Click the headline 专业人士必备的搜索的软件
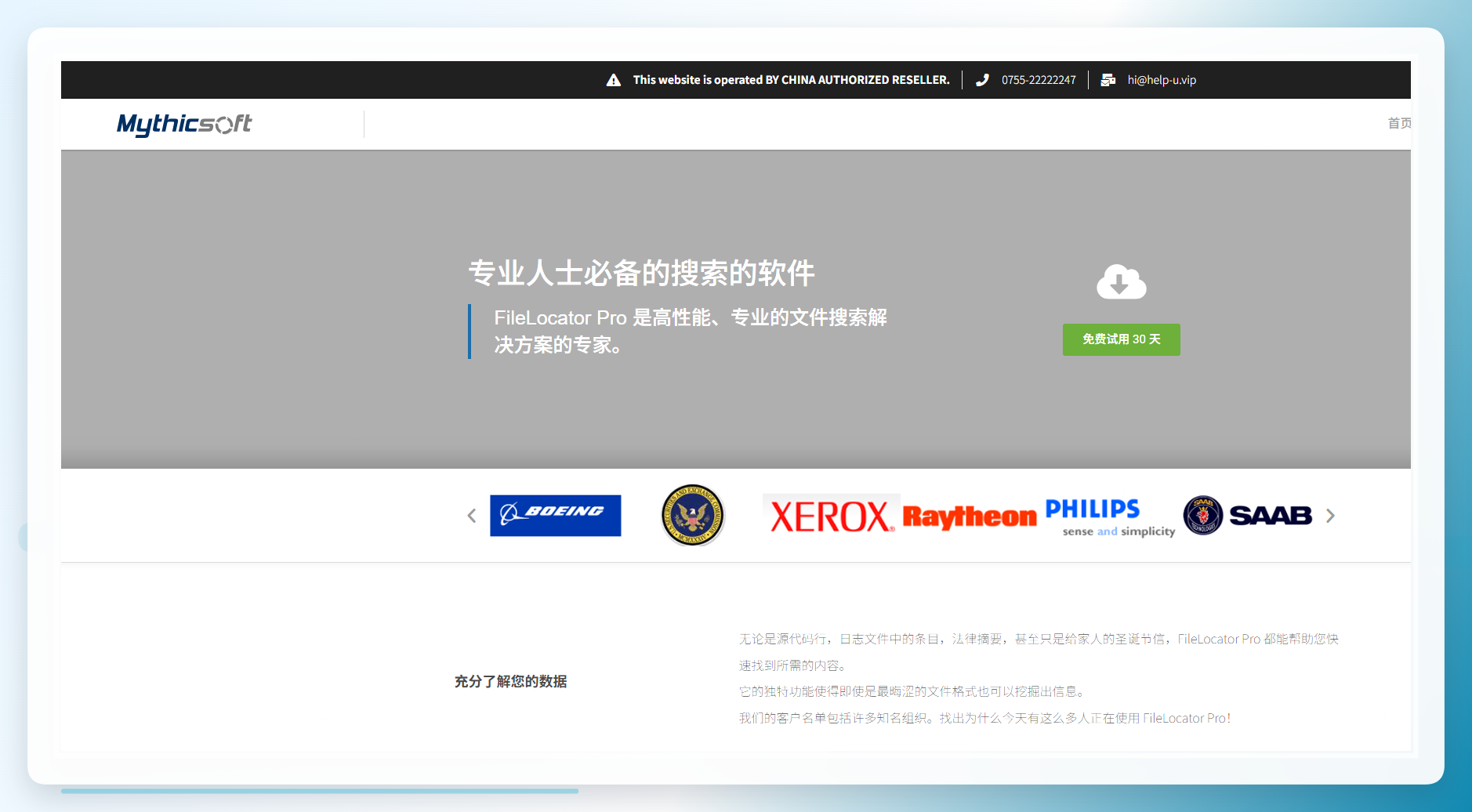The image size is (1472, 812). 642,274
